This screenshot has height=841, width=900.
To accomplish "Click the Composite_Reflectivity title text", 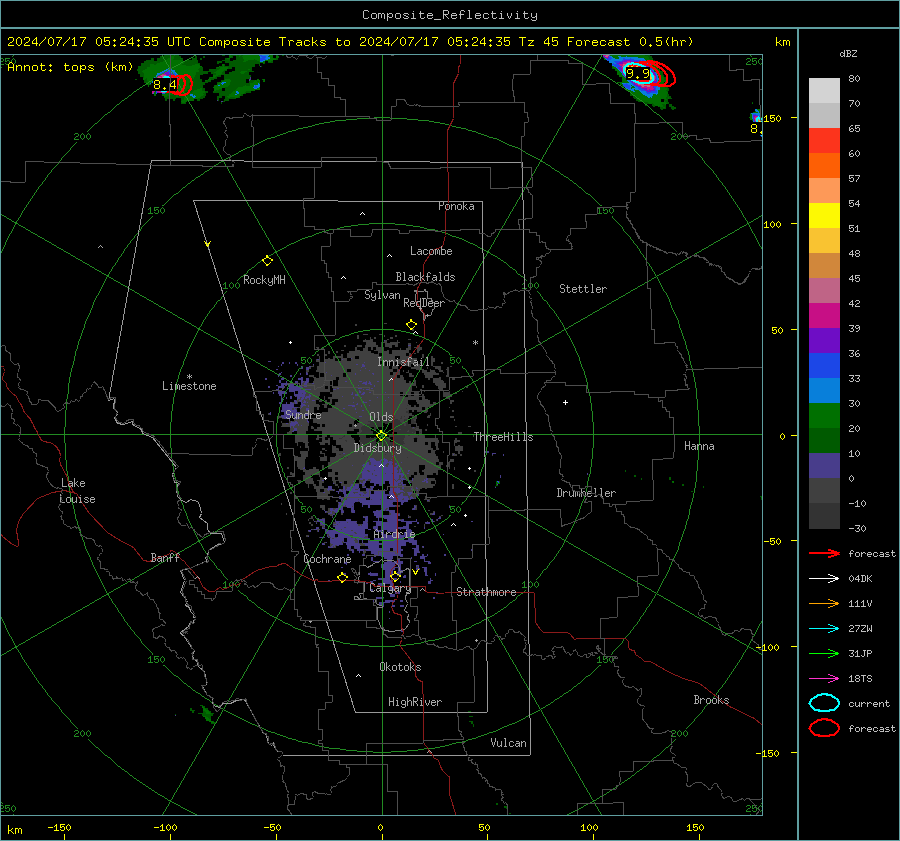I will click(450, 15).
